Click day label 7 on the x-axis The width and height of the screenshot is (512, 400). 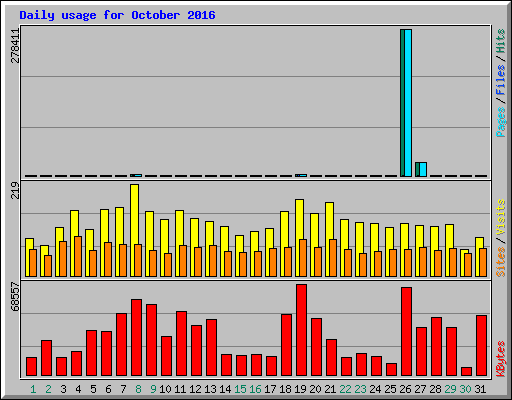point(123,389)
